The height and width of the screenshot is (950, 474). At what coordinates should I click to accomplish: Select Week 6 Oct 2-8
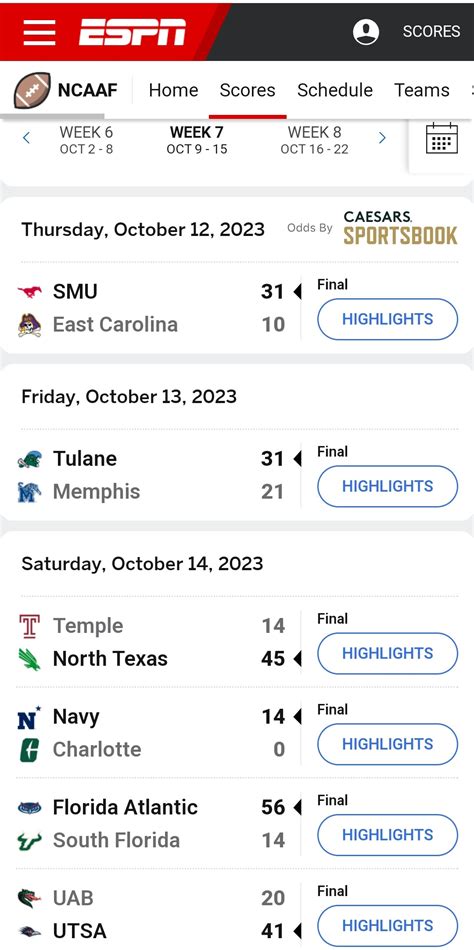pyautogui.click(x=86, y=140)
